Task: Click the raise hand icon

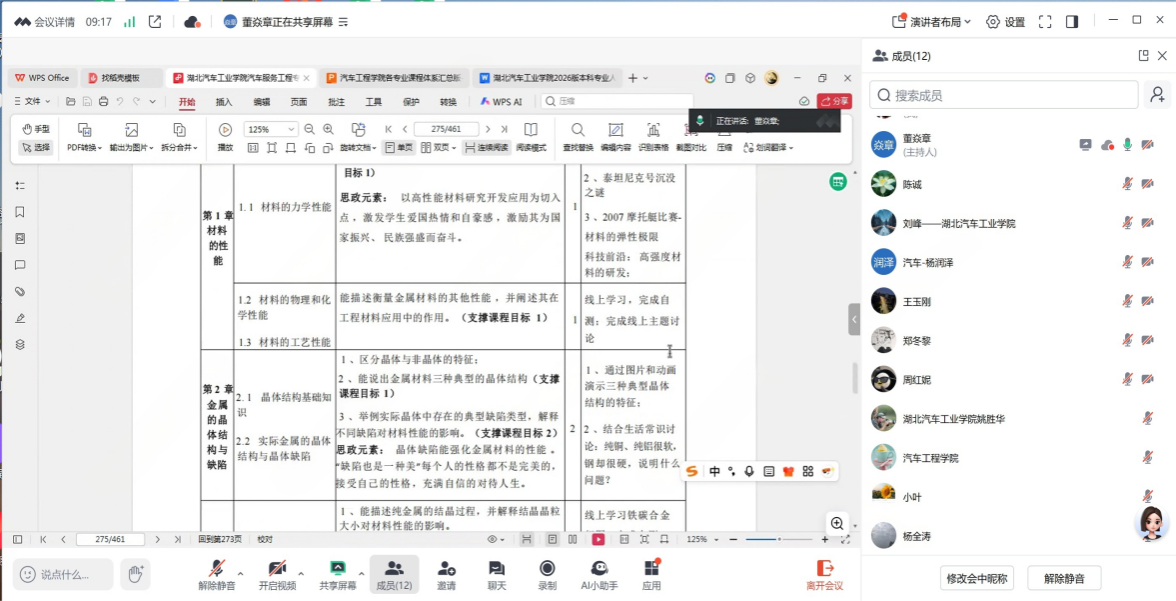Action: (135, 574)
